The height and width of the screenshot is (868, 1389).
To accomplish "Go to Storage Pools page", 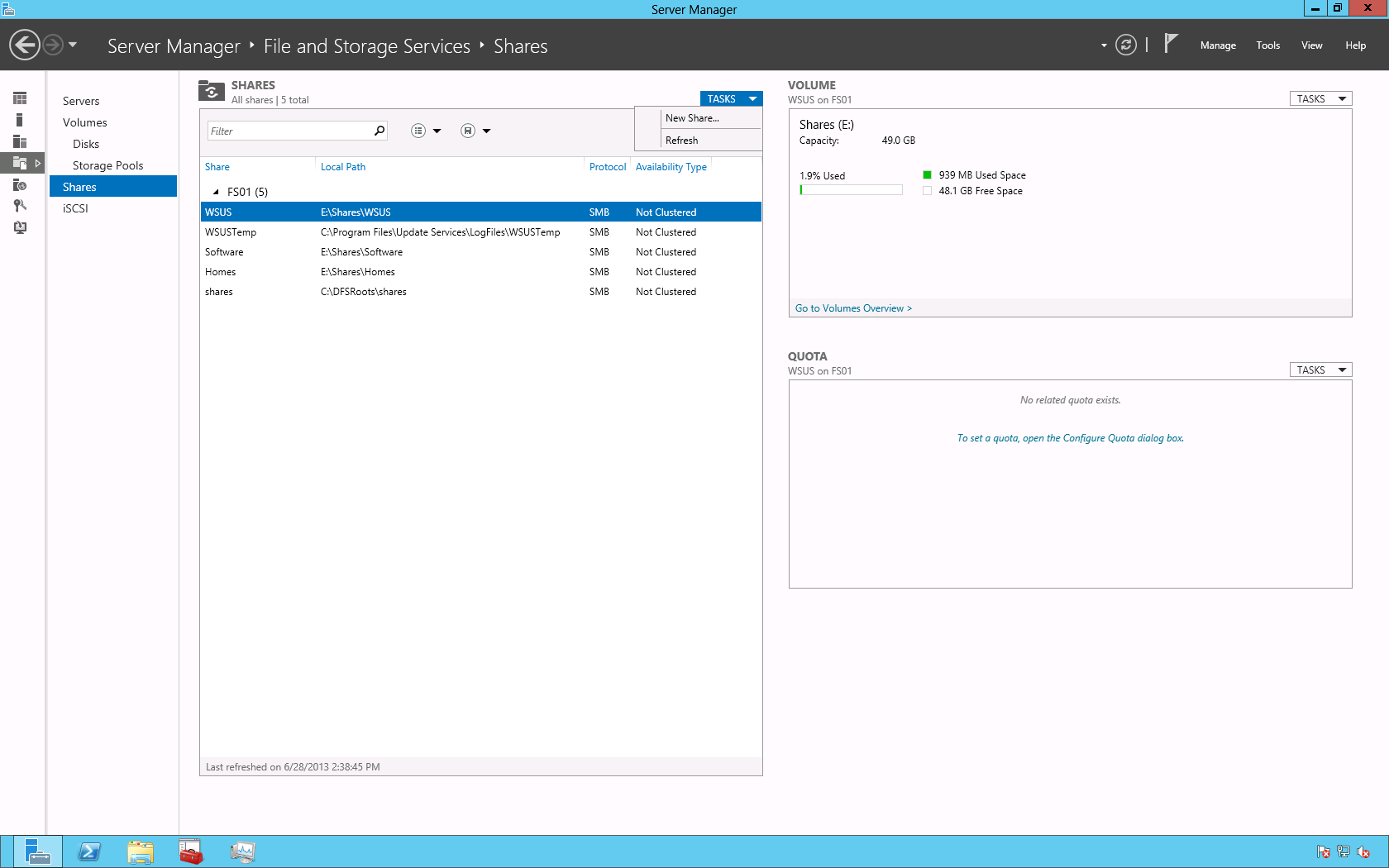I will click(108, 165).
